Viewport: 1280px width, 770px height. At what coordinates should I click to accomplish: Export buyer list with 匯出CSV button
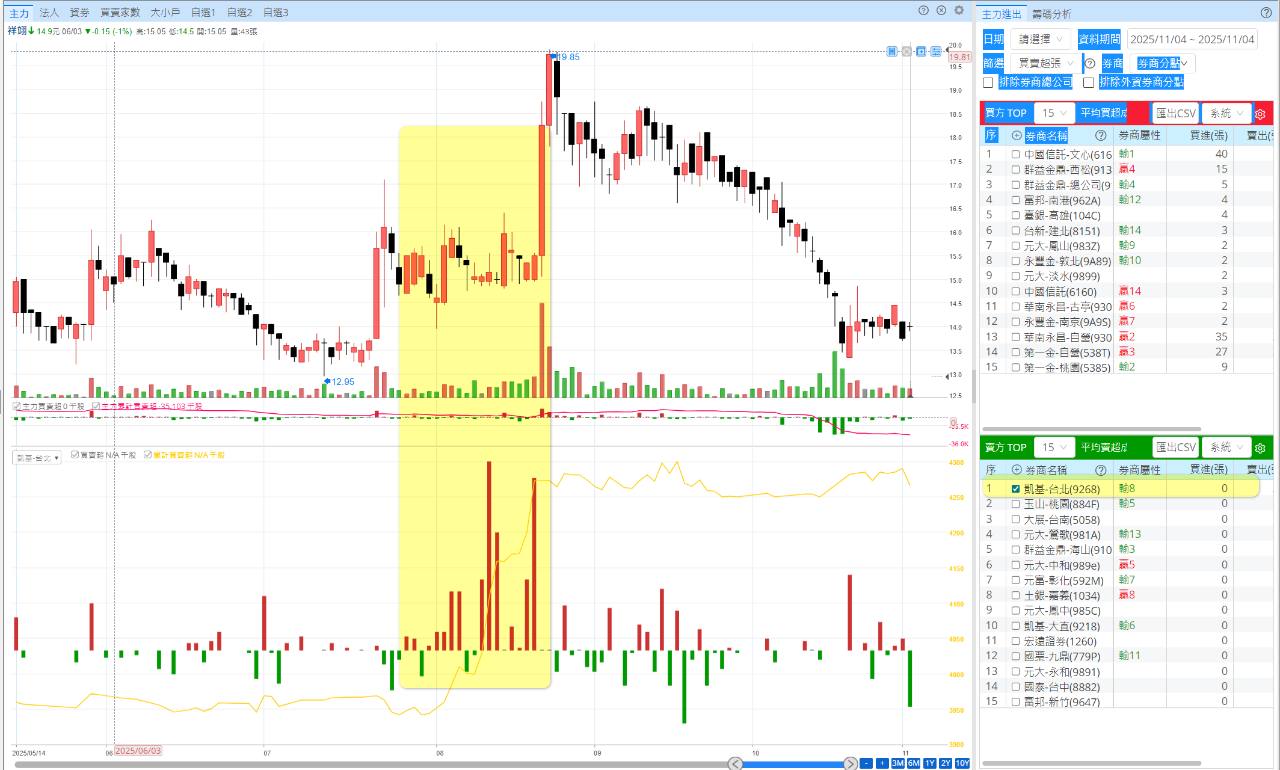coord(1174,114)
